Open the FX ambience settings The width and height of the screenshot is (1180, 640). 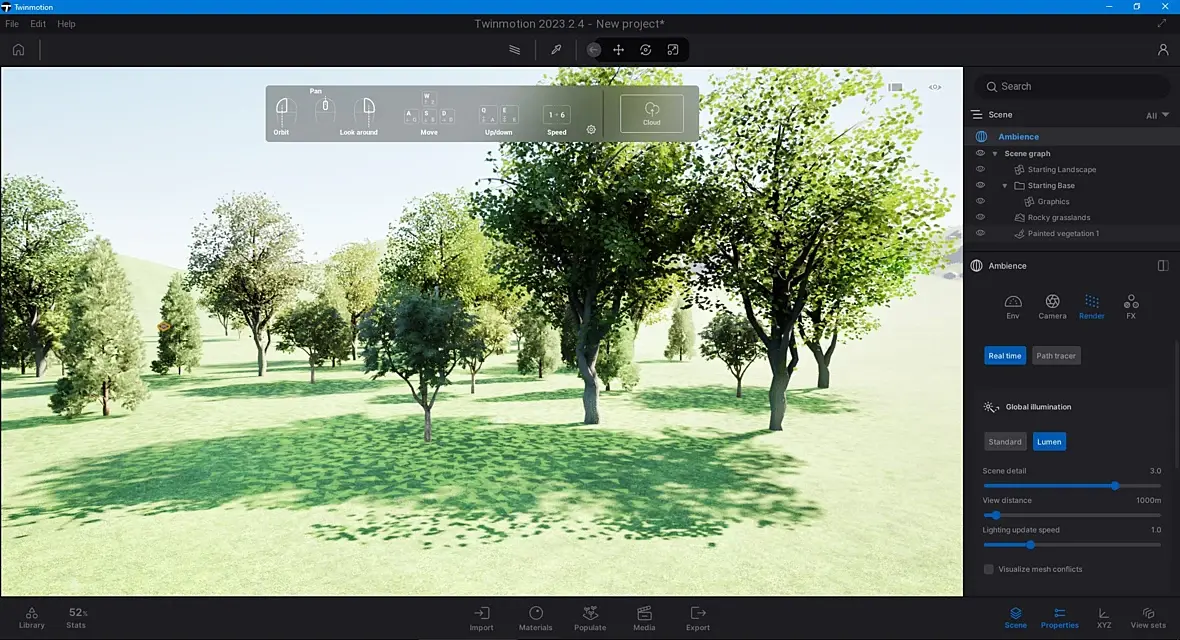click(x=1130, y=306)
